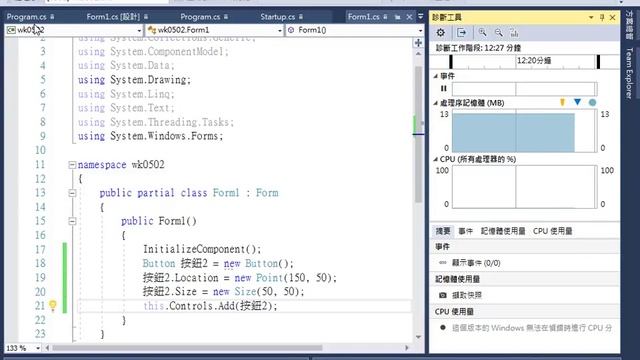The height and width of the screenshot is (360, 640).
Task: Select the 事件 tab in Diagnostic Tools
Action: click(465, 231)
